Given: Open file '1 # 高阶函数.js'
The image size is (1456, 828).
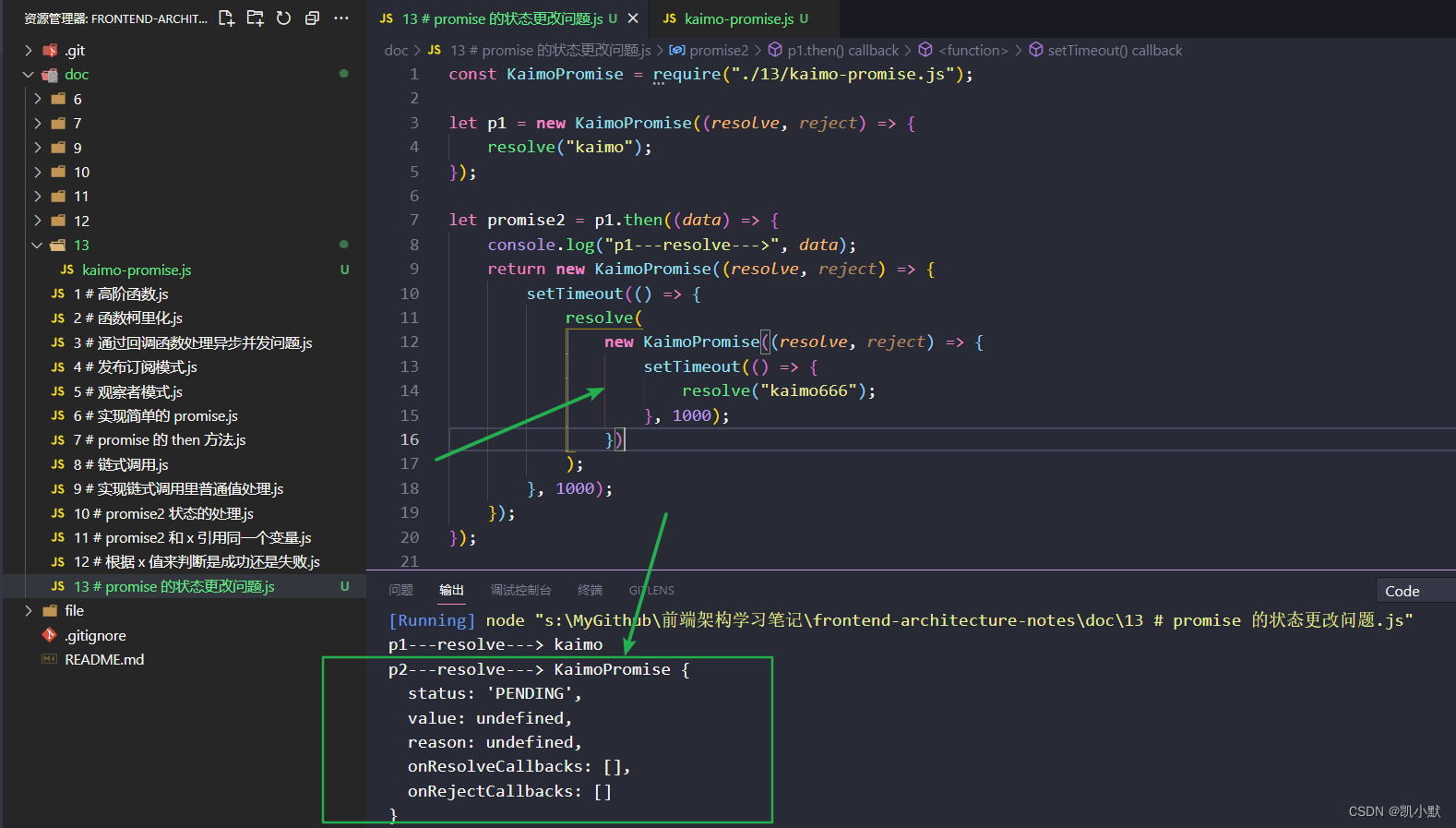Looking at the screenshot, I should 121,294.
